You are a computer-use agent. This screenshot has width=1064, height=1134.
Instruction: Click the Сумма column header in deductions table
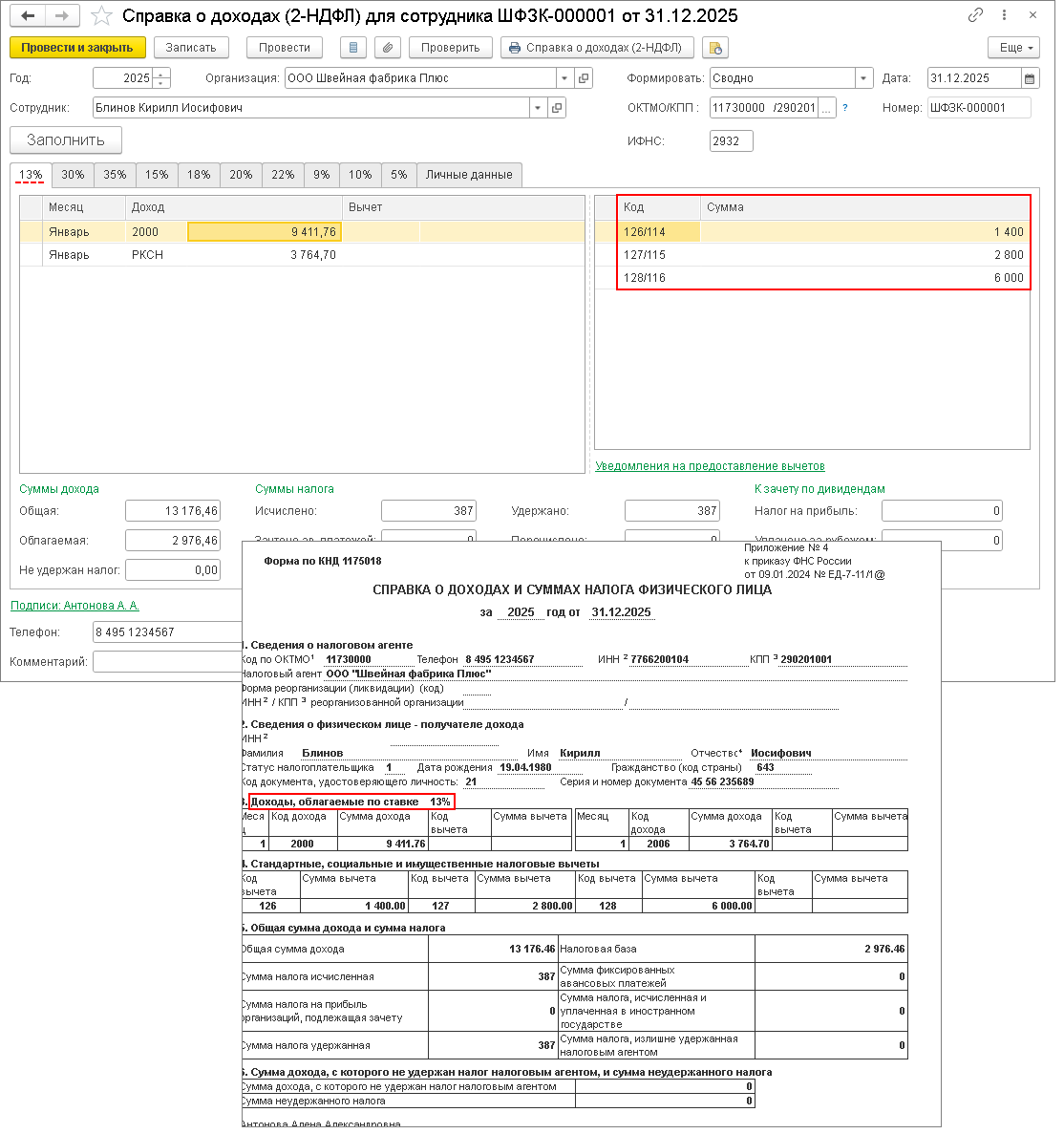pyautogui.click(x=864, y=207)
